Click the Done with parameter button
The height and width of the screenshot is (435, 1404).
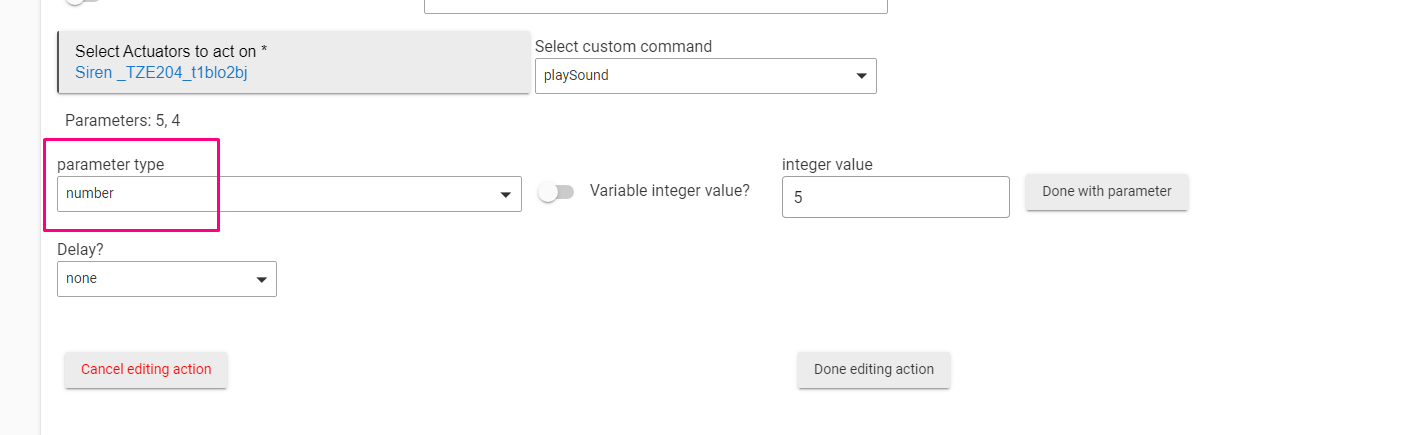pos(1107,192)
